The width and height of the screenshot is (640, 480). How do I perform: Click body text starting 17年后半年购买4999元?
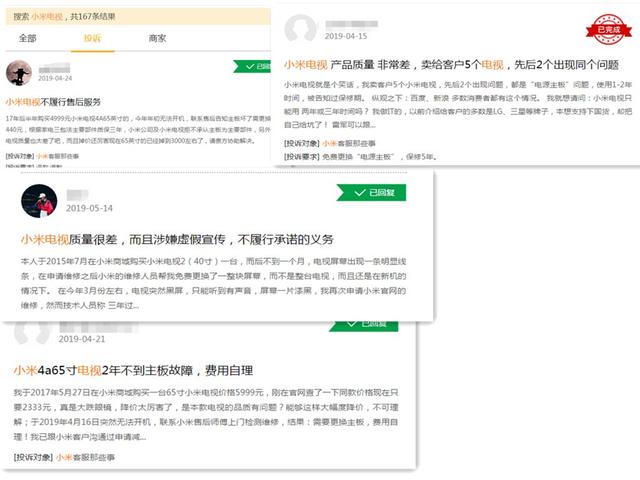(x=138, y=129)
